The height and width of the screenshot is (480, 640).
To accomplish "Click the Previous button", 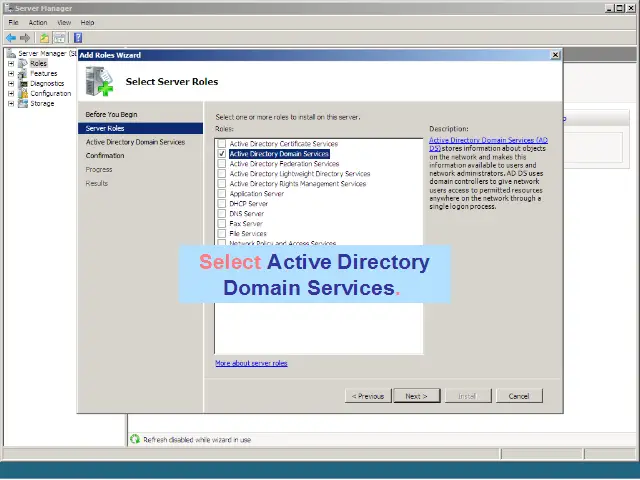I will [368, 396].
